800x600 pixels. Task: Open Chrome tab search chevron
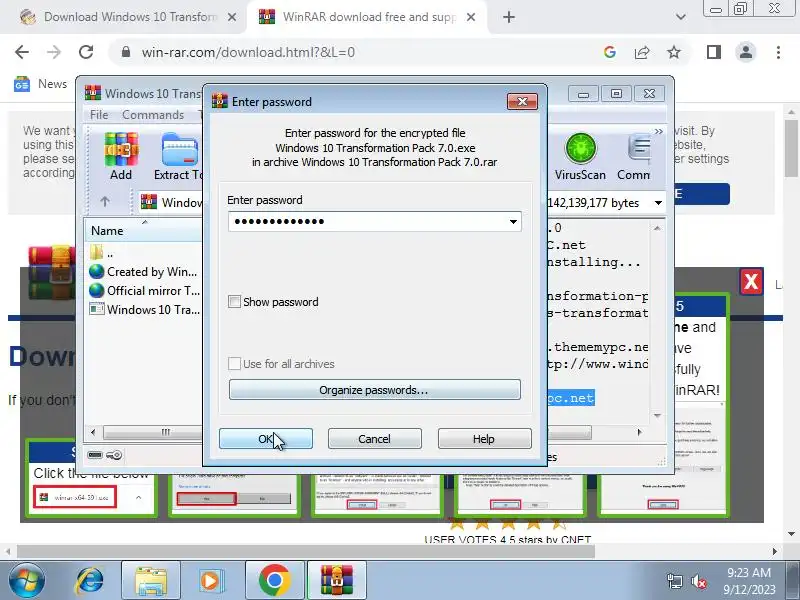point(680,17)
